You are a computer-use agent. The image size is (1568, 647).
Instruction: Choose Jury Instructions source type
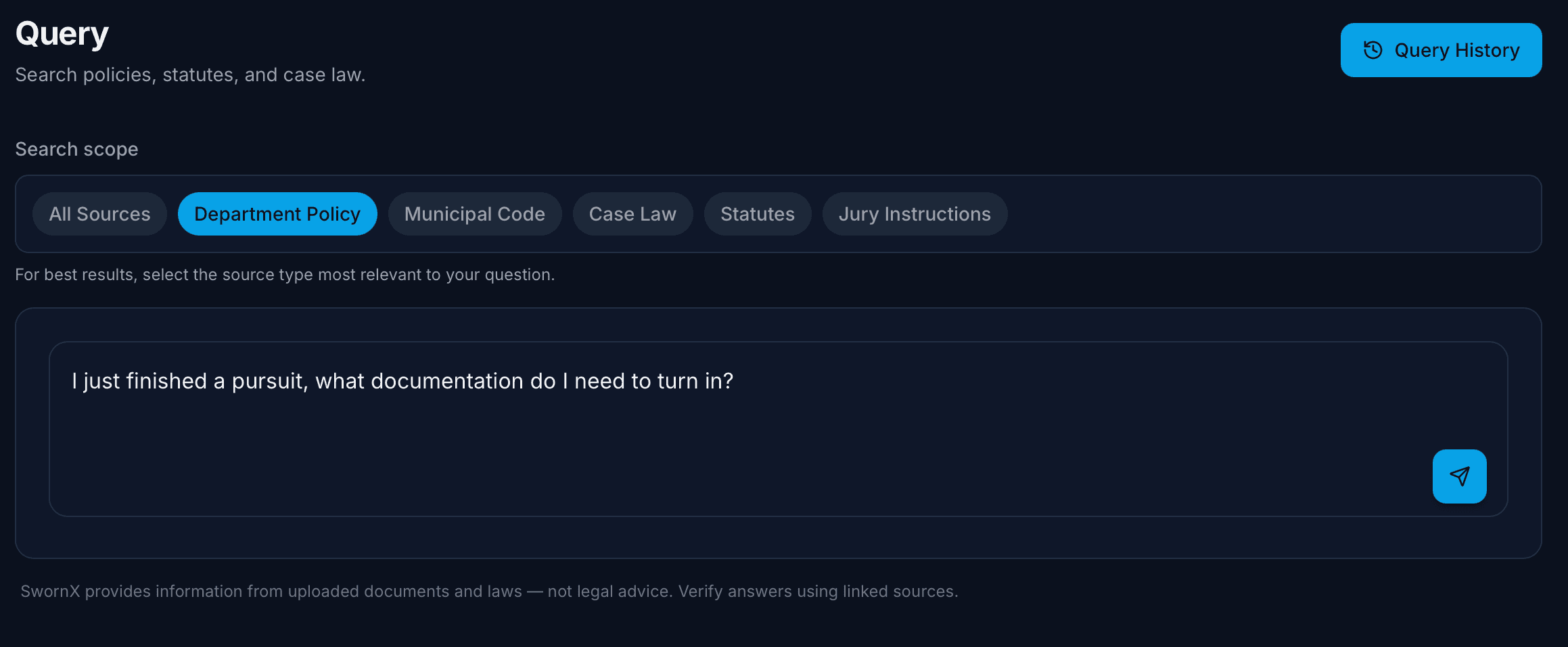pos(915,214)
